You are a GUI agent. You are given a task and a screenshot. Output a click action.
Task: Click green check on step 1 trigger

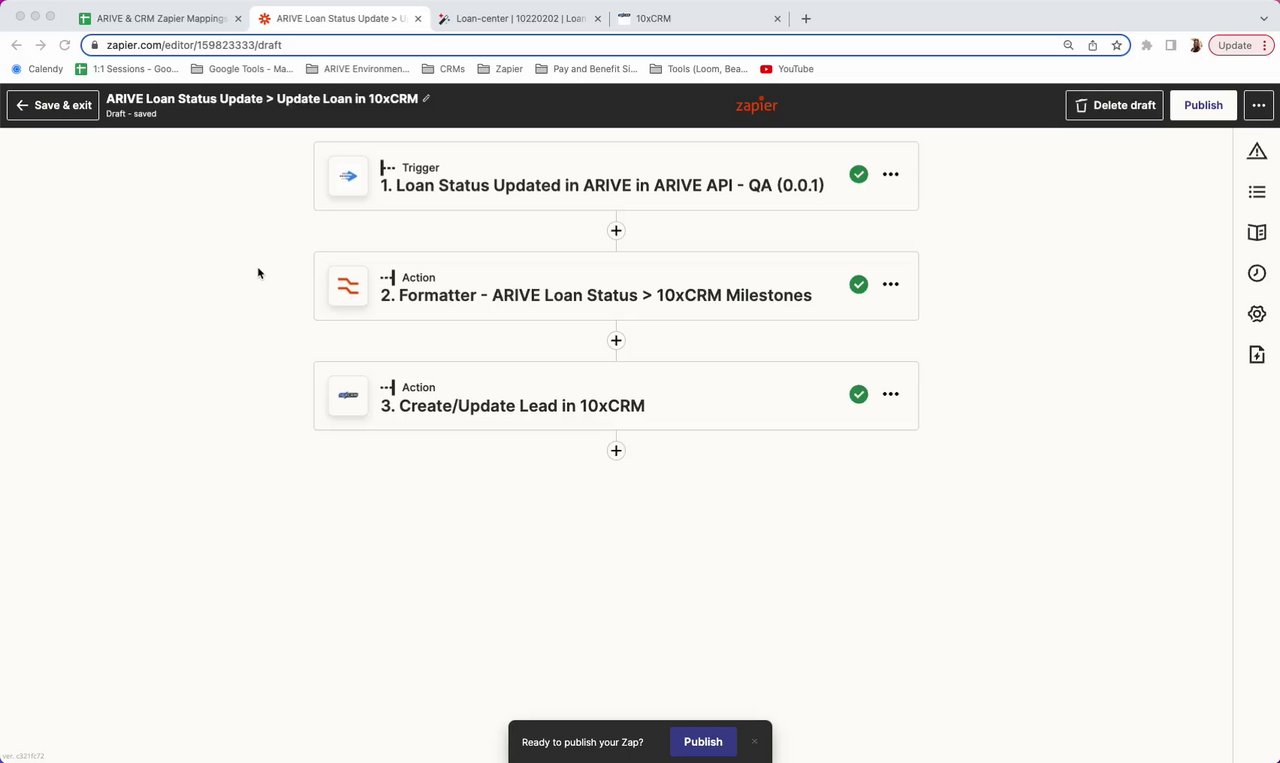(858, 174)
